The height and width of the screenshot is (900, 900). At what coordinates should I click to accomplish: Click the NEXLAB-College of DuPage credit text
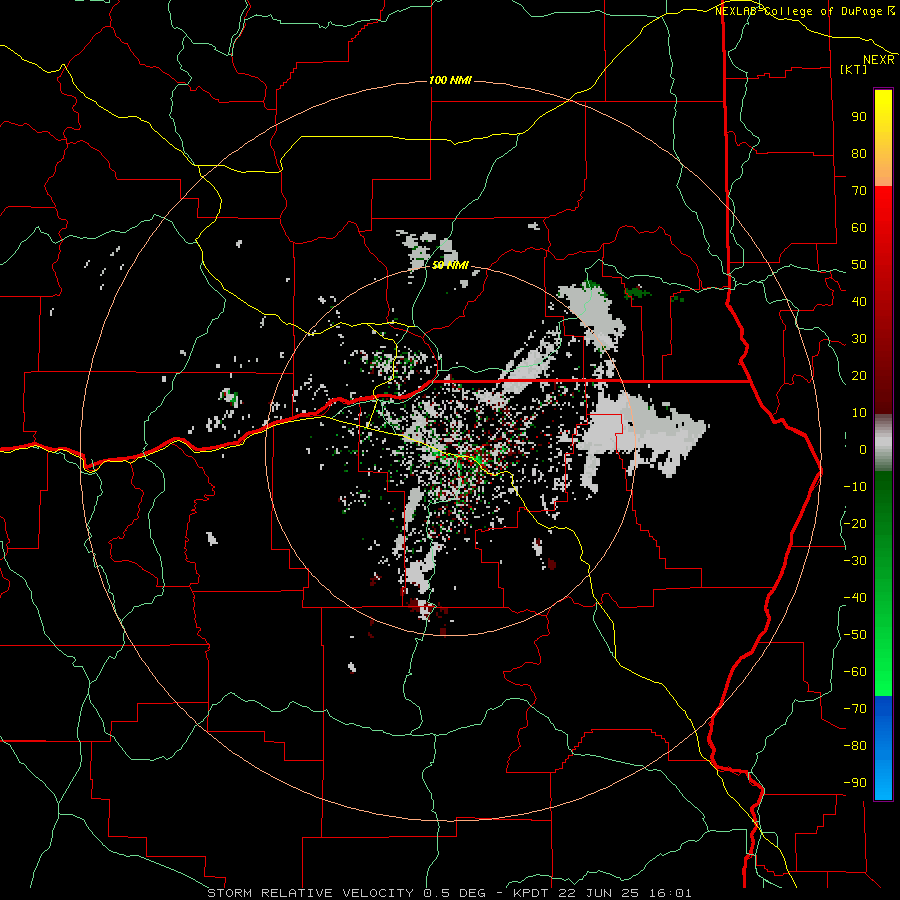point(800,11)
